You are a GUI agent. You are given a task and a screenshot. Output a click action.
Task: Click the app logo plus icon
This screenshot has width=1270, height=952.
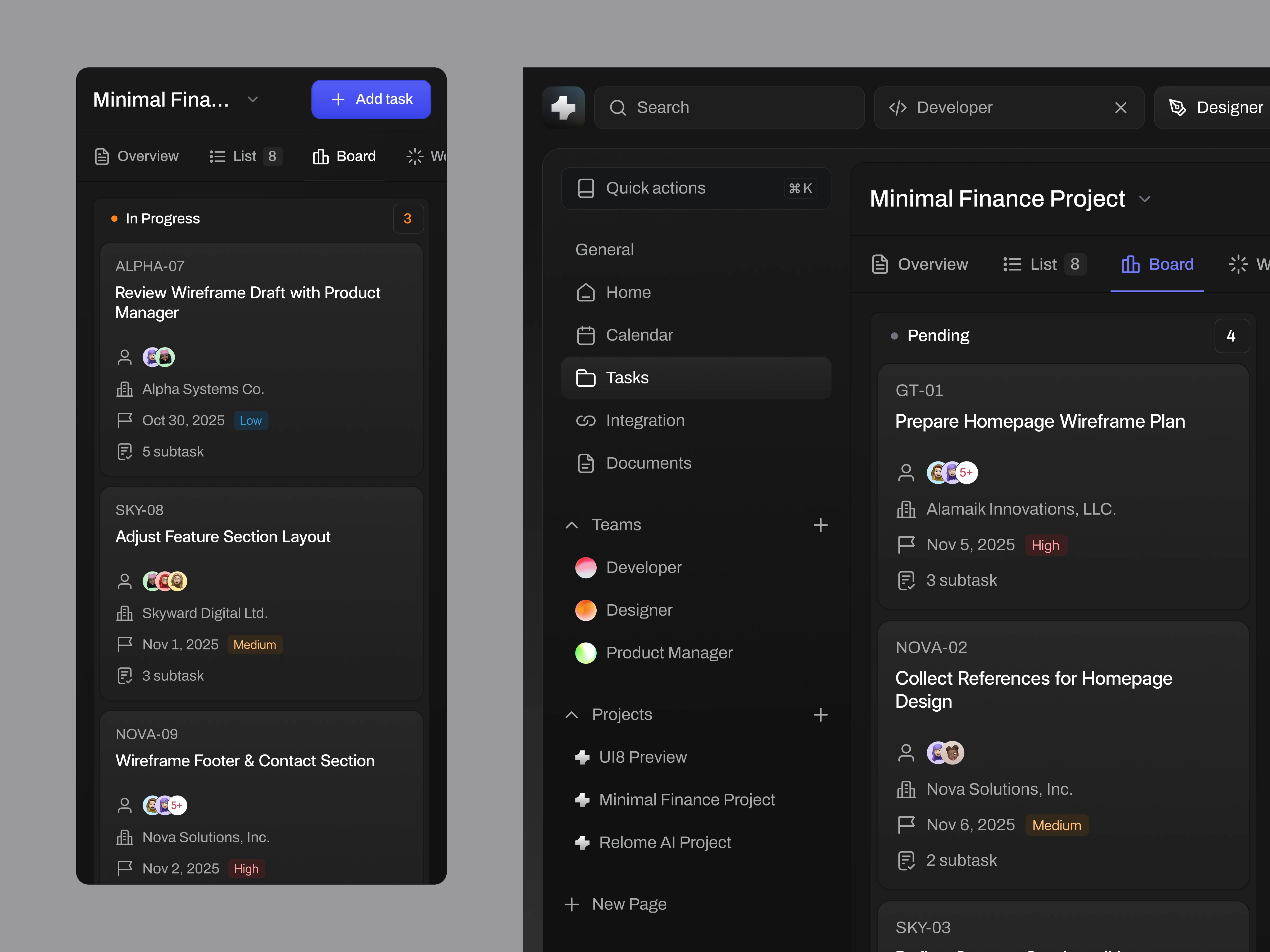563,107
